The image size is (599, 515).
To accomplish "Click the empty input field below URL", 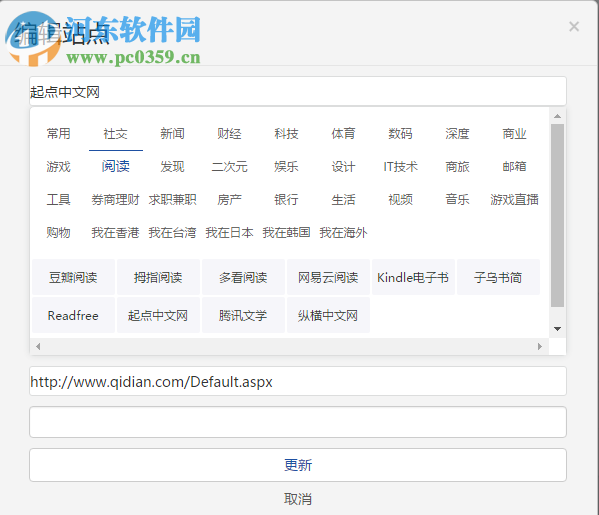I will [x=298, y=422].
